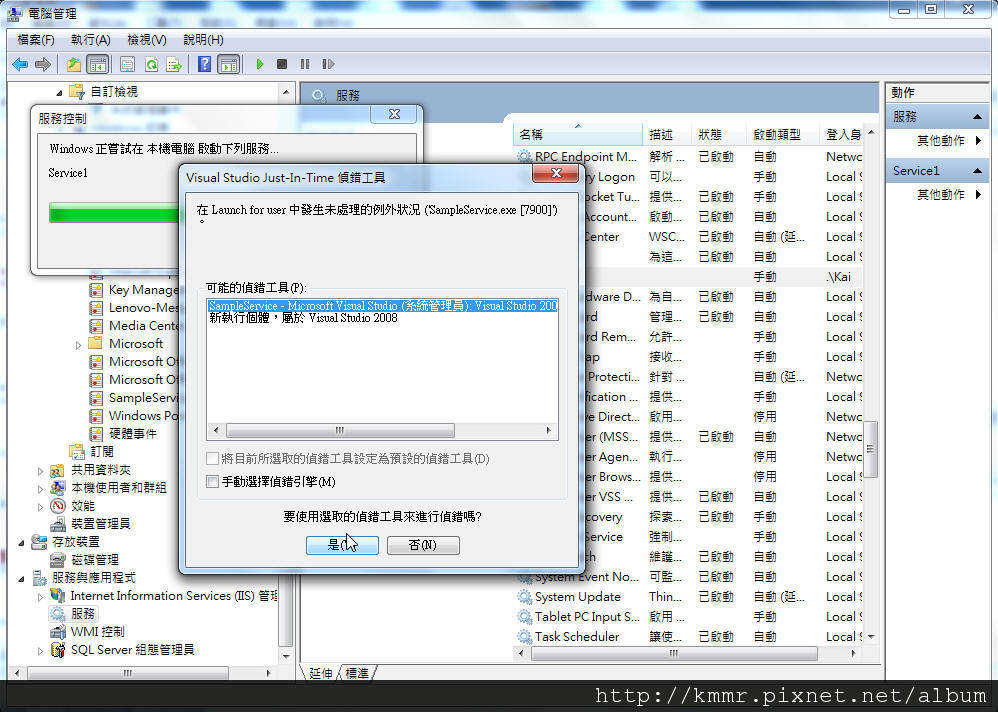Viewport: 998px width, 712px height.
Task: Sort services by the 啟動類型 column header
Action: point(783,134)
